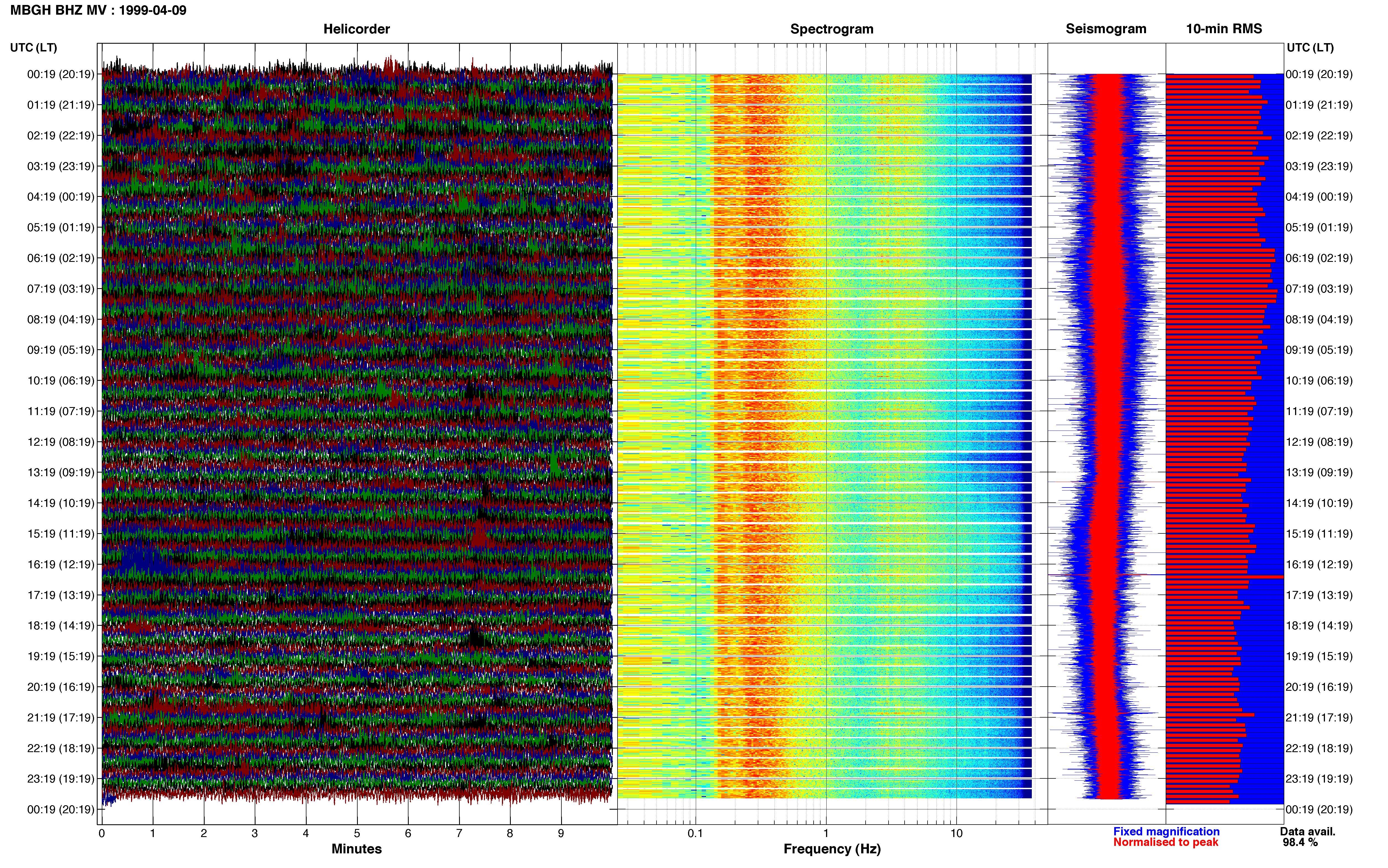This screenshot has width=1388, height=868.
Task: Click the blue 'Fixed magnification' legend text
Action: [1166, 831]
